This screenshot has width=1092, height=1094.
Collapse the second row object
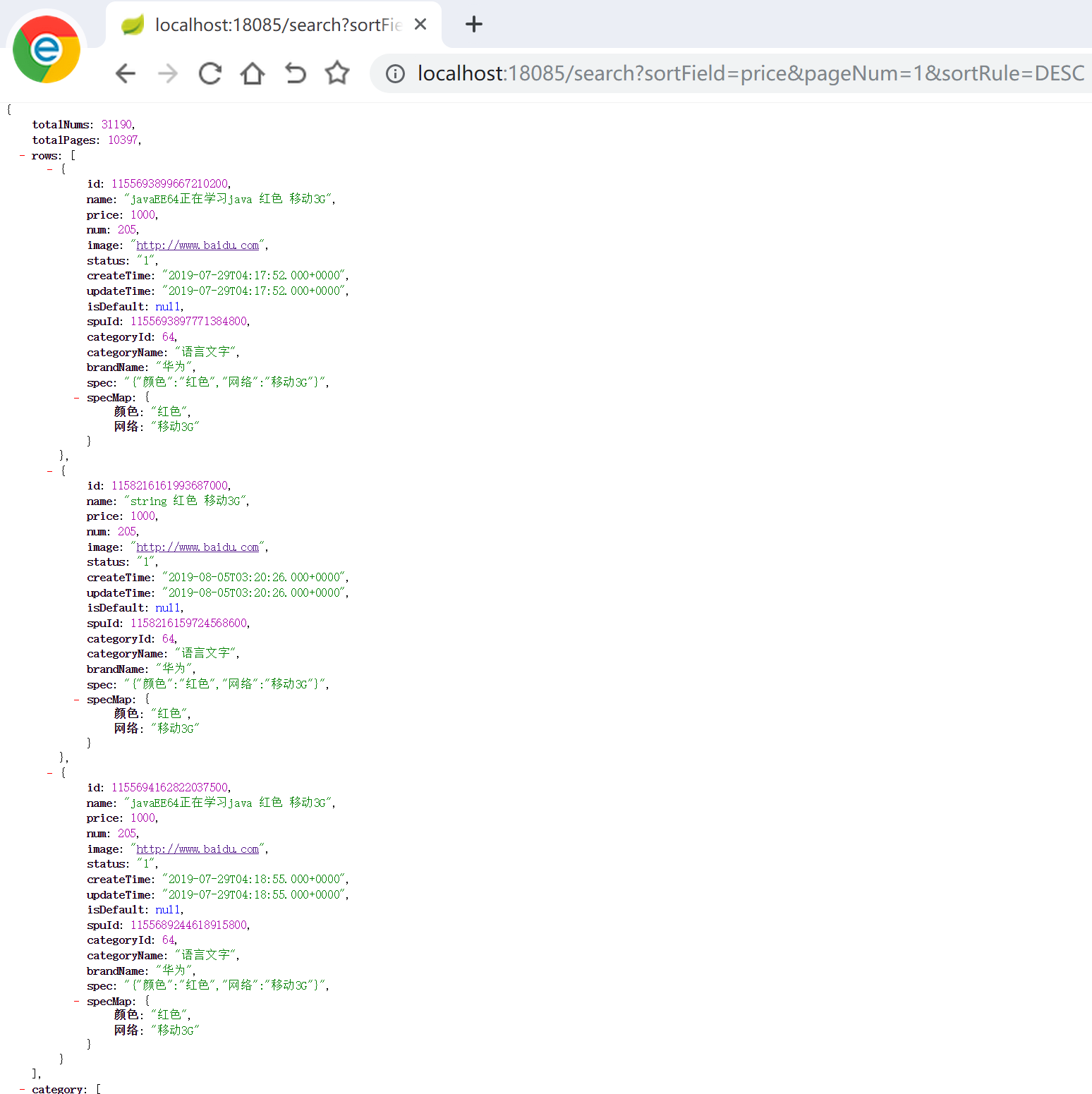coord(49,471)
